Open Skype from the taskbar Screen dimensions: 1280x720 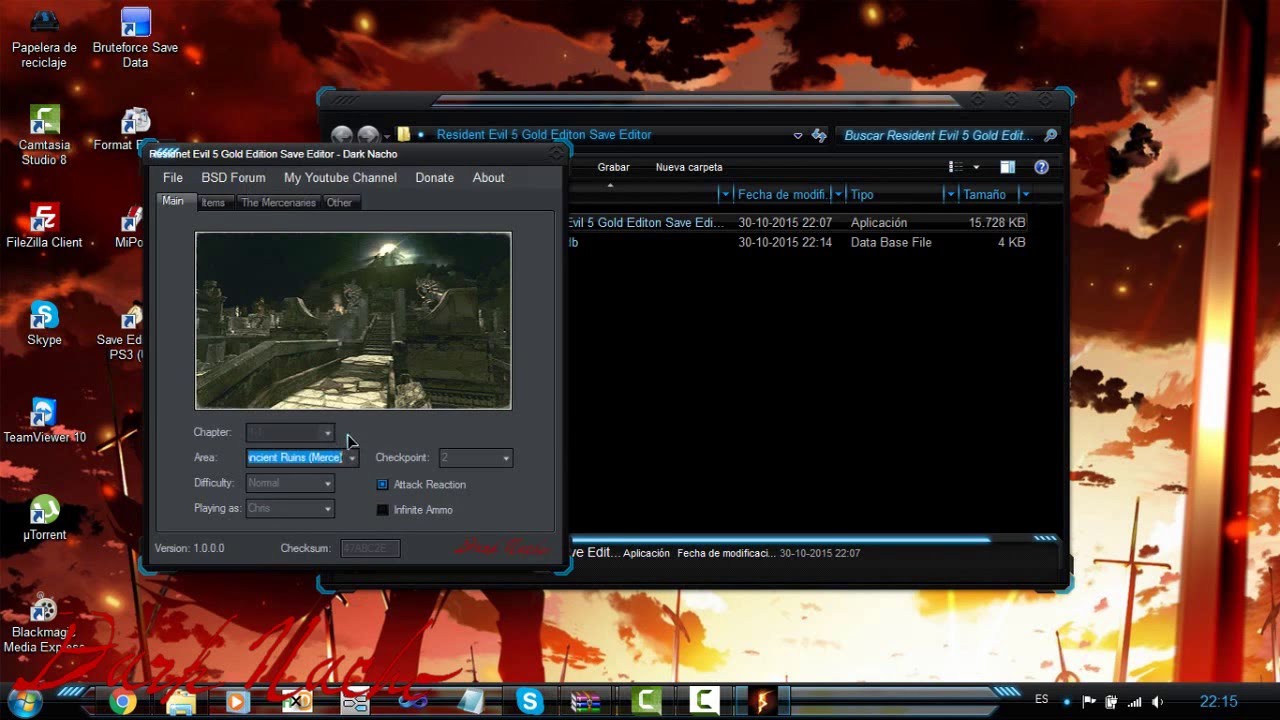click(x=530, y=702)
